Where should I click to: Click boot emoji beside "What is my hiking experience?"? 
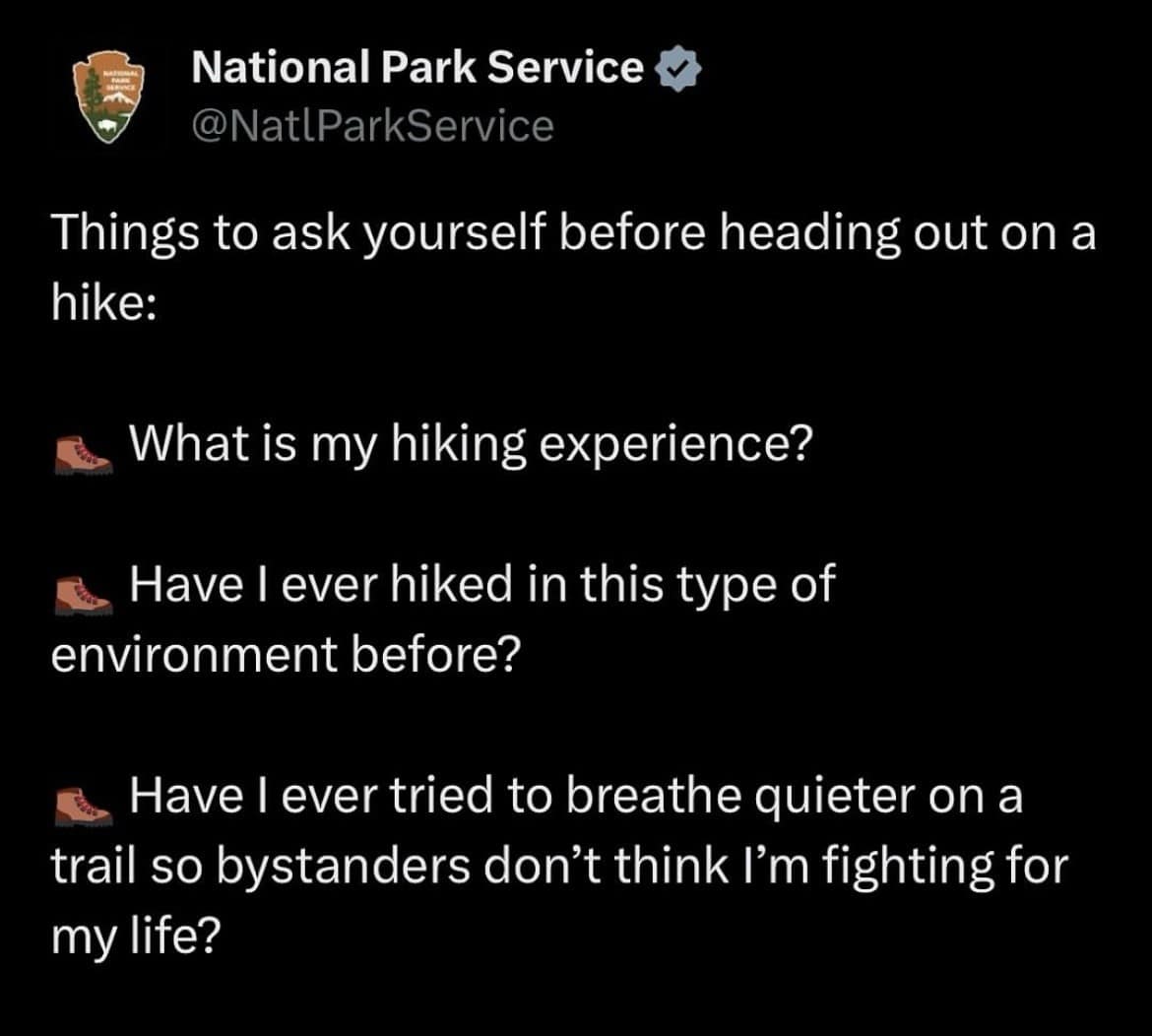(82, 452)
